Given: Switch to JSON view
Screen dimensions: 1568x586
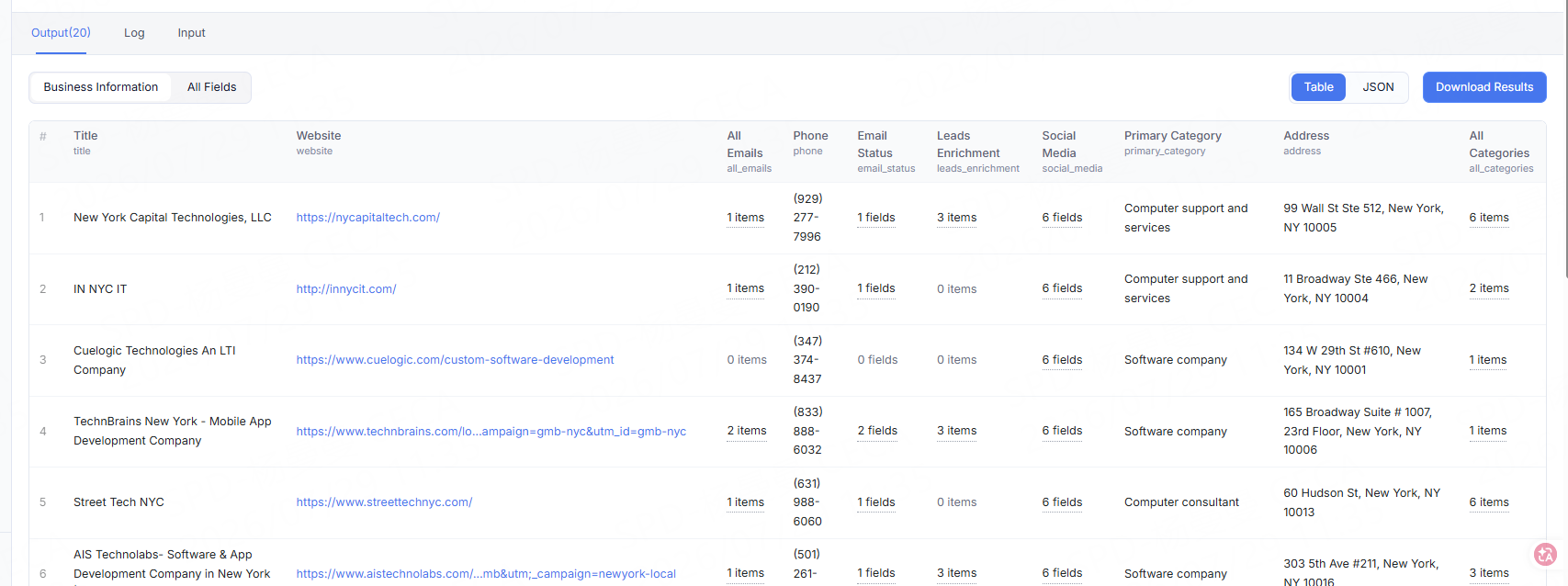Looking at the screenshot, I should pos(1378,87).
